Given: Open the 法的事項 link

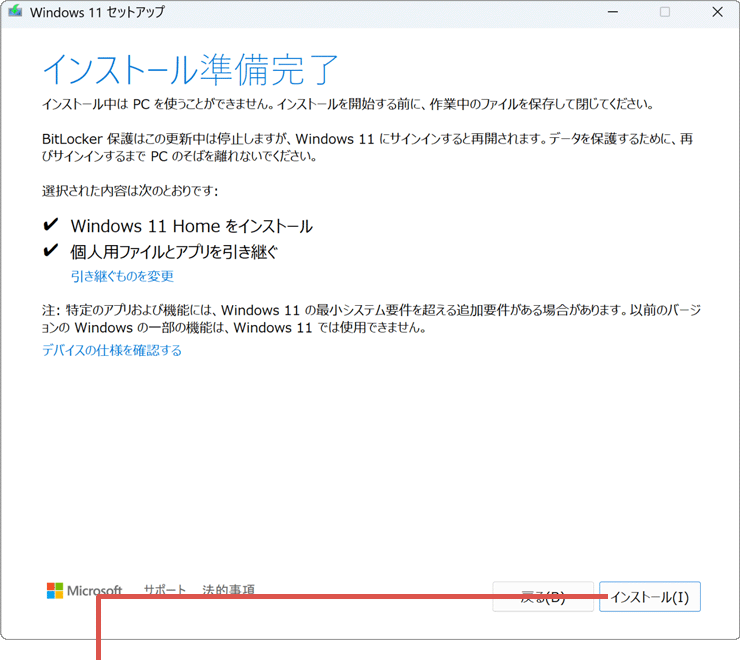Looking at the screenshot, I should coord(228,590).
